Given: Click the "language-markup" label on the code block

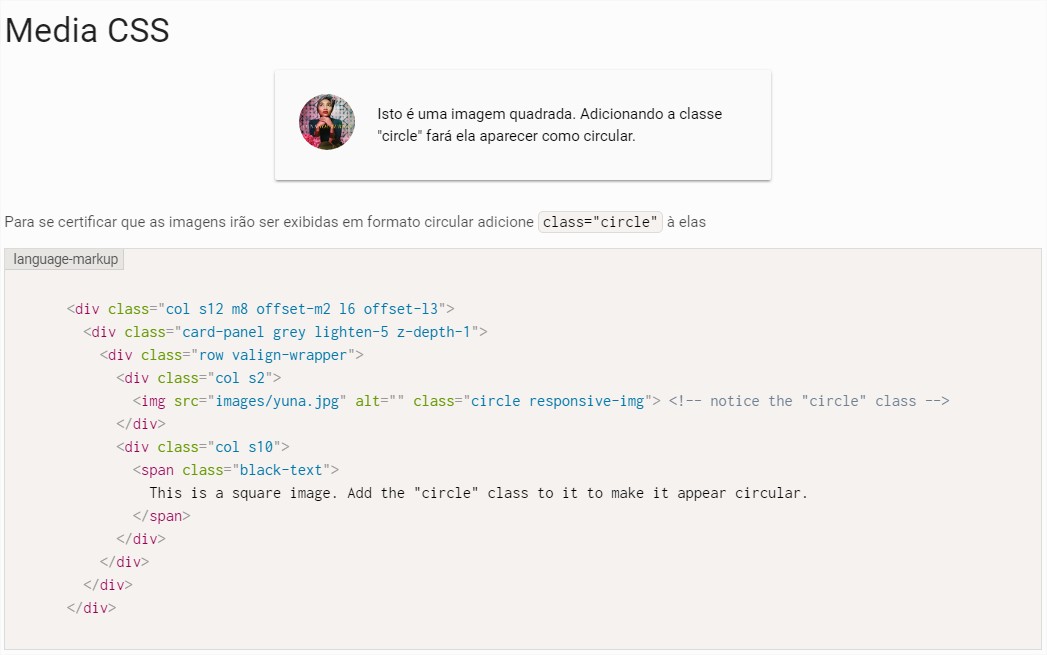Looking at the screenshot, I should pyautogui.click(x=65, y=259).
